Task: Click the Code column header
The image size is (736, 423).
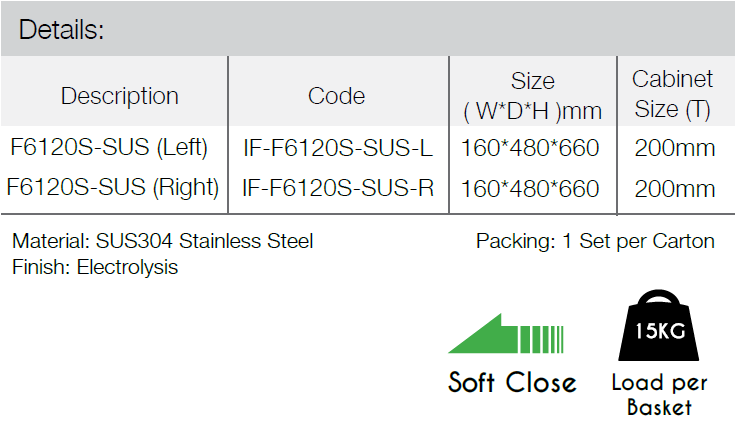Action: (x=336, y=96)
